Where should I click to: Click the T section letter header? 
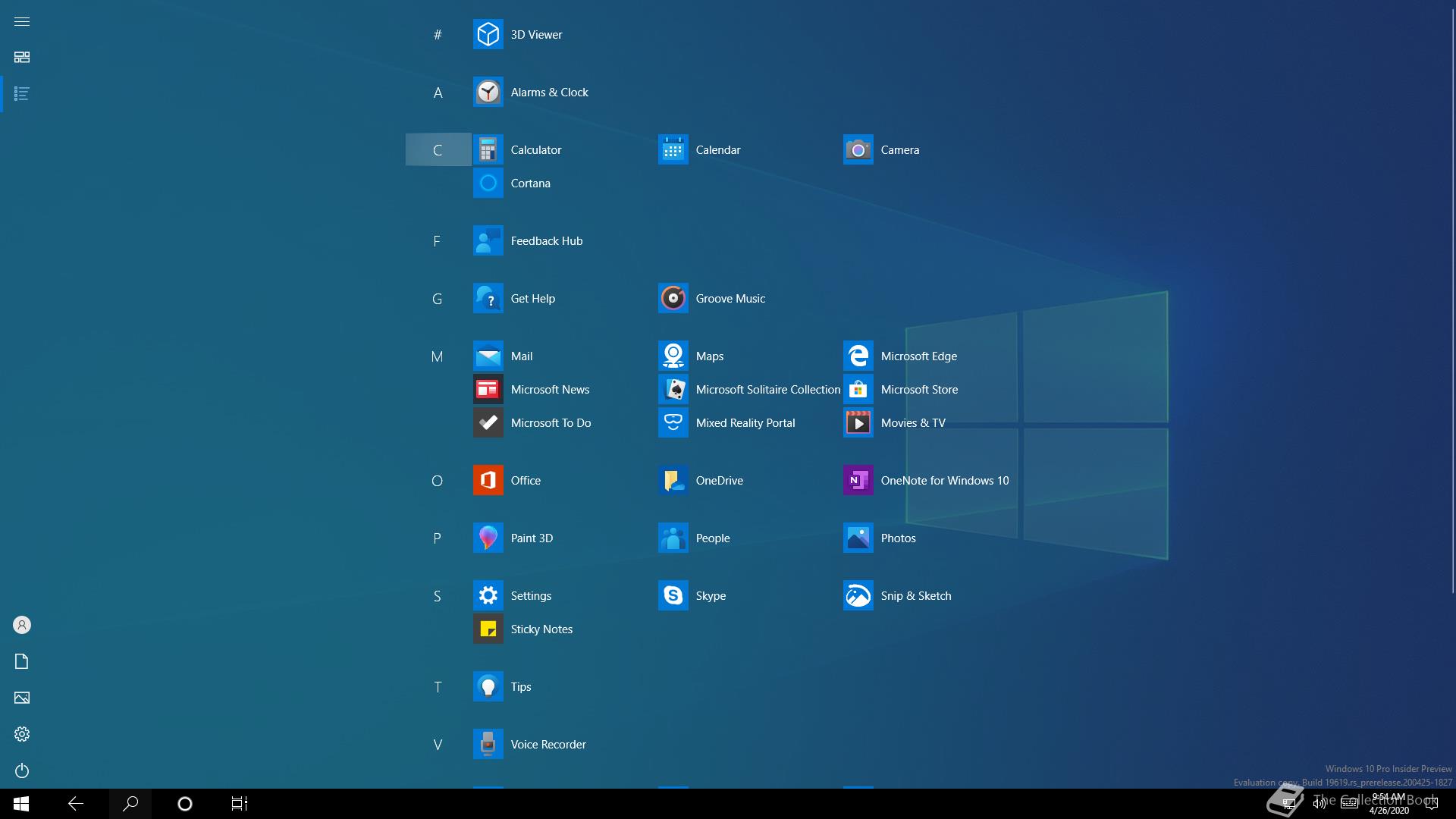[438, 686]
